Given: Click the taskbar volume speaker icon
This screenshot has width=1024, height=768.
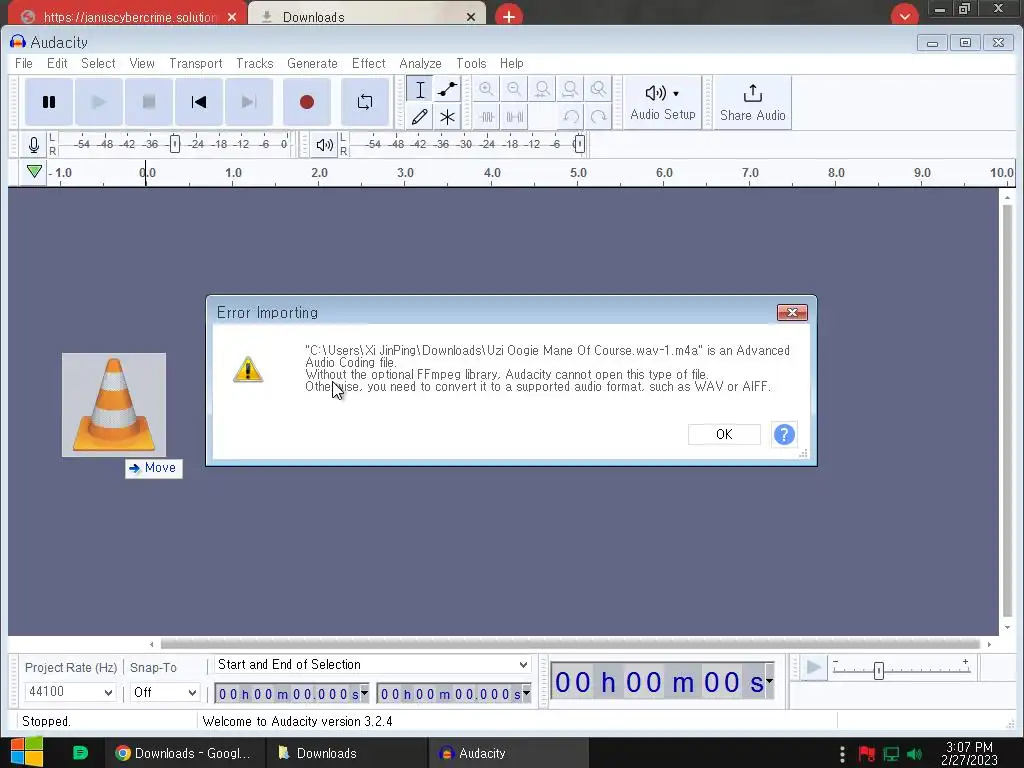Looking at the screenshot, I should tap(915, 754).
